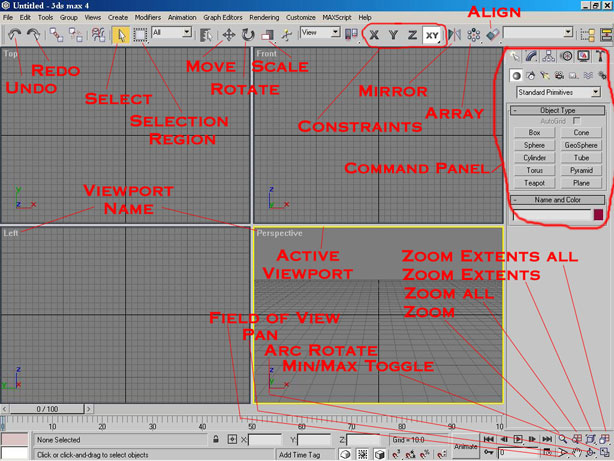Create a Sphere primitive
This screenshot has width=614, height=461.
(534, 145)
